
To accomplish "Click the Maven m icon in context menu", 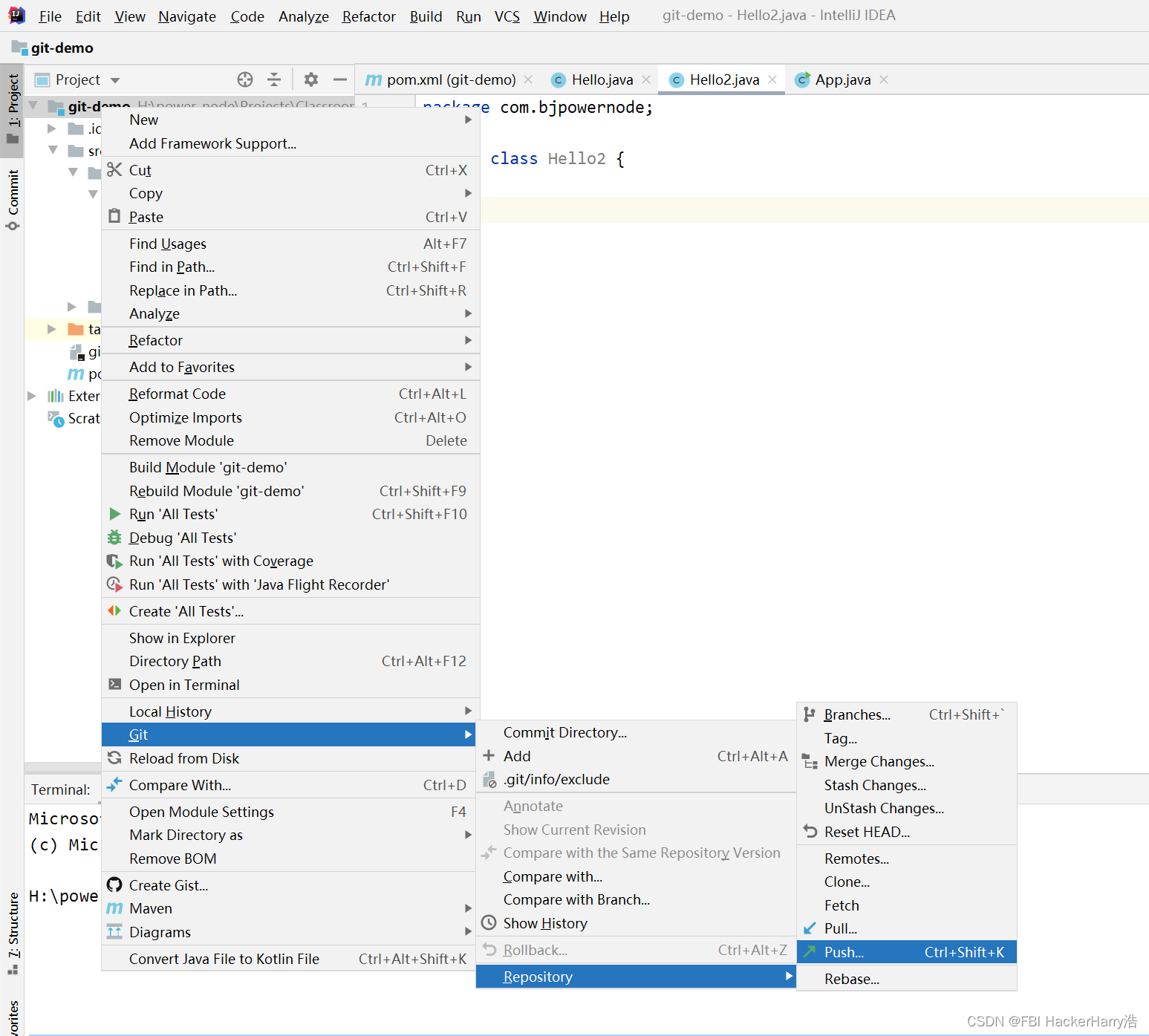I will click(114, 908).
